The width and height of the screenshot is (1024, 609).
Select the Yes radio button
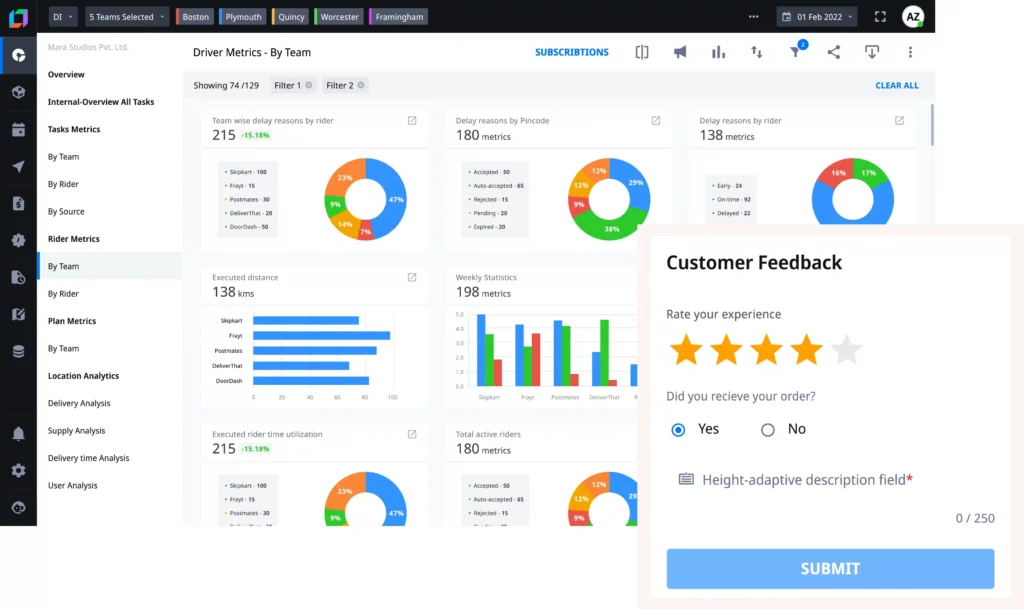(678, 430)
